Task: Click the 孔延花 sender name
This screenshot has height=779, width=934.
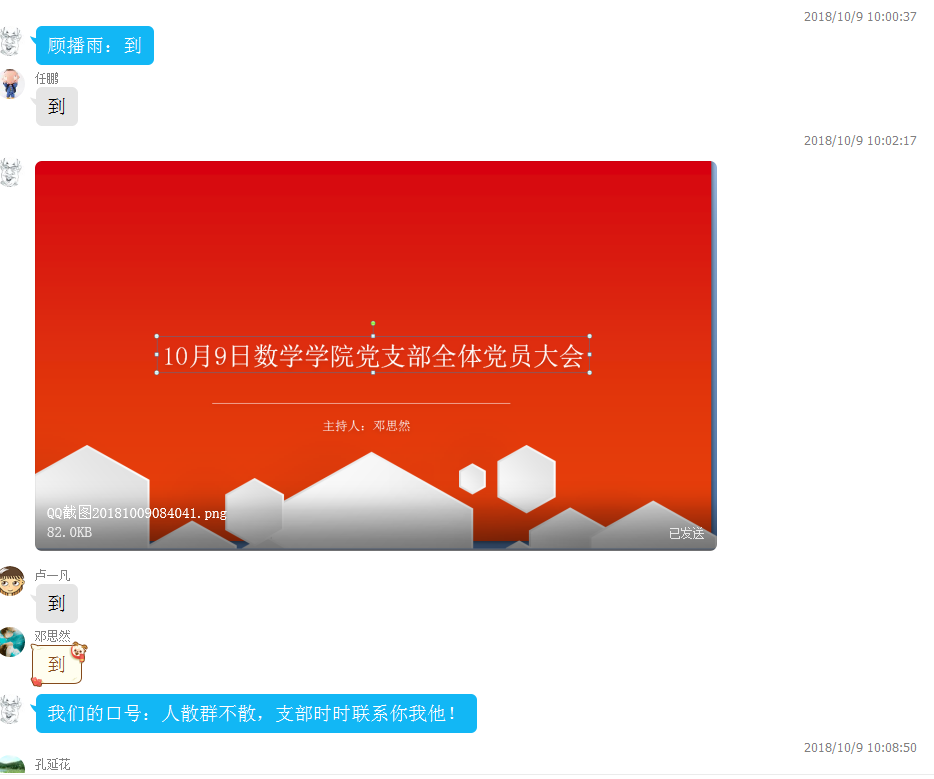Action: pos(53,765)
